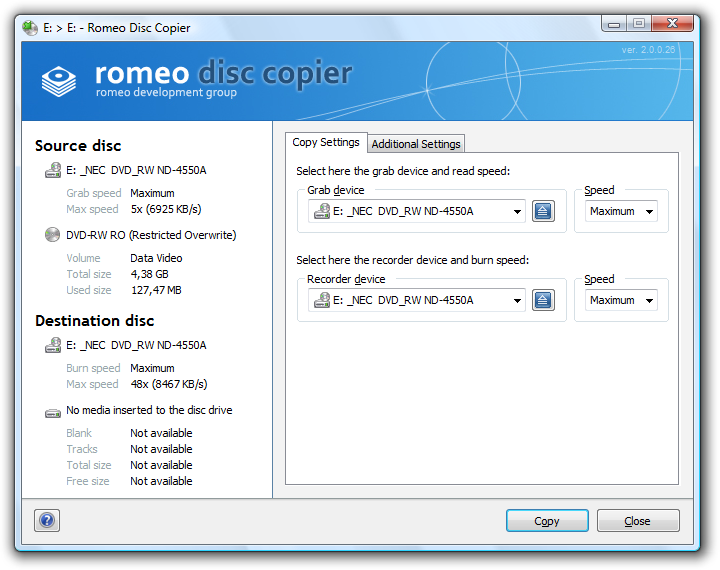This screenshot has height=570, width=720.
Task: Click the Free size 'Not available' value
Action: tap(161, 481)
